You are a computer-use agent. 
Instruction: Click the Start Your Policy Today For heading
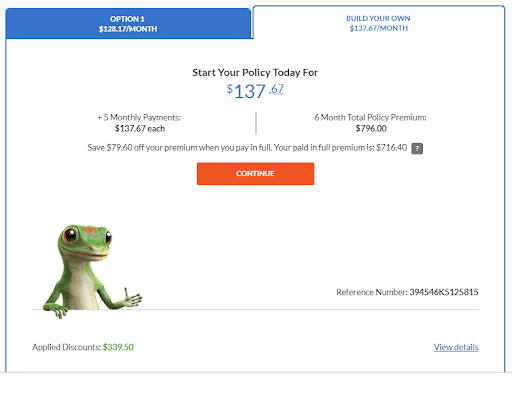coord(255,72)
